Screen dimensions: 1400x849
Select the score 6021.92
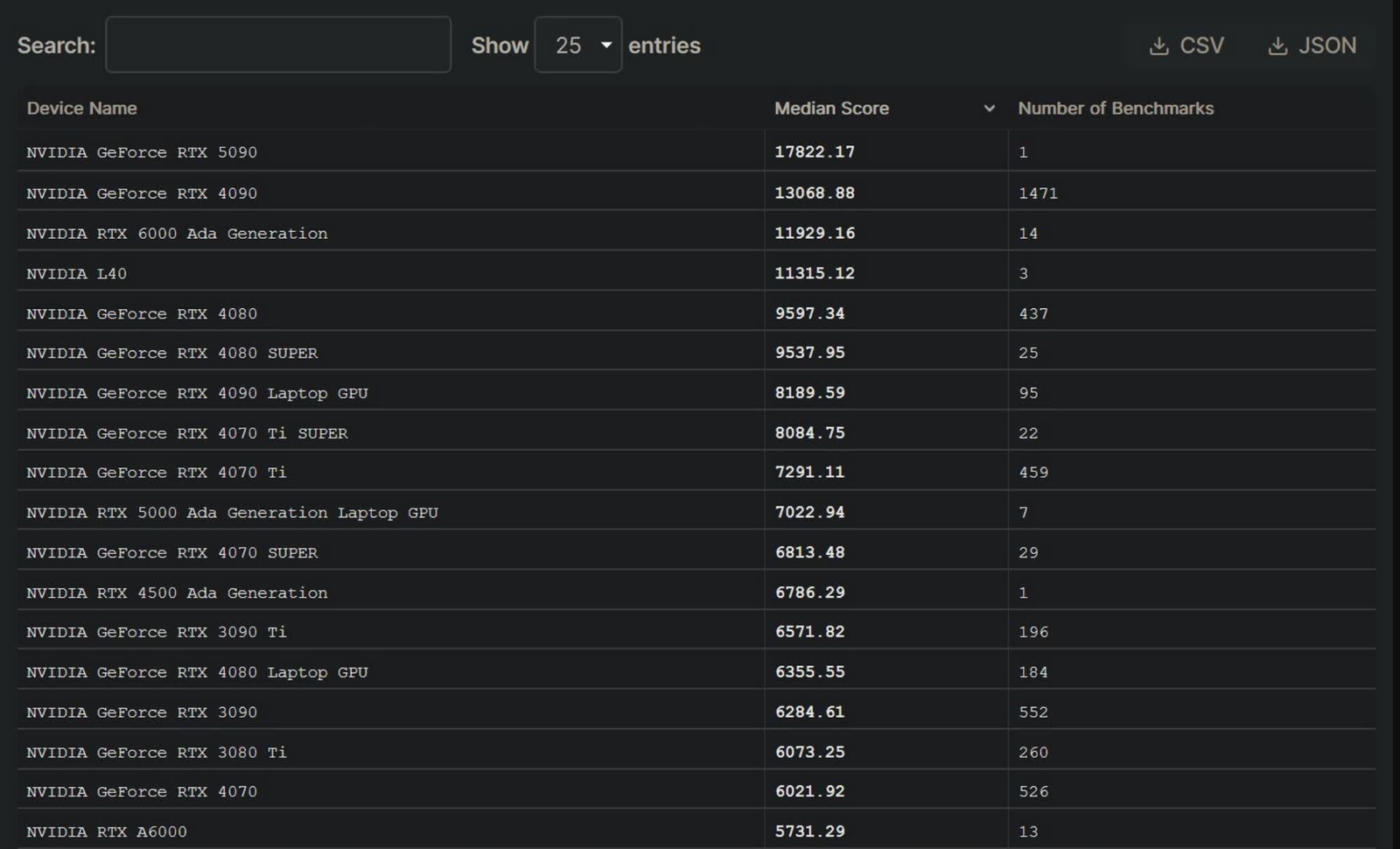pyautogui.click(x=810, y=791)
